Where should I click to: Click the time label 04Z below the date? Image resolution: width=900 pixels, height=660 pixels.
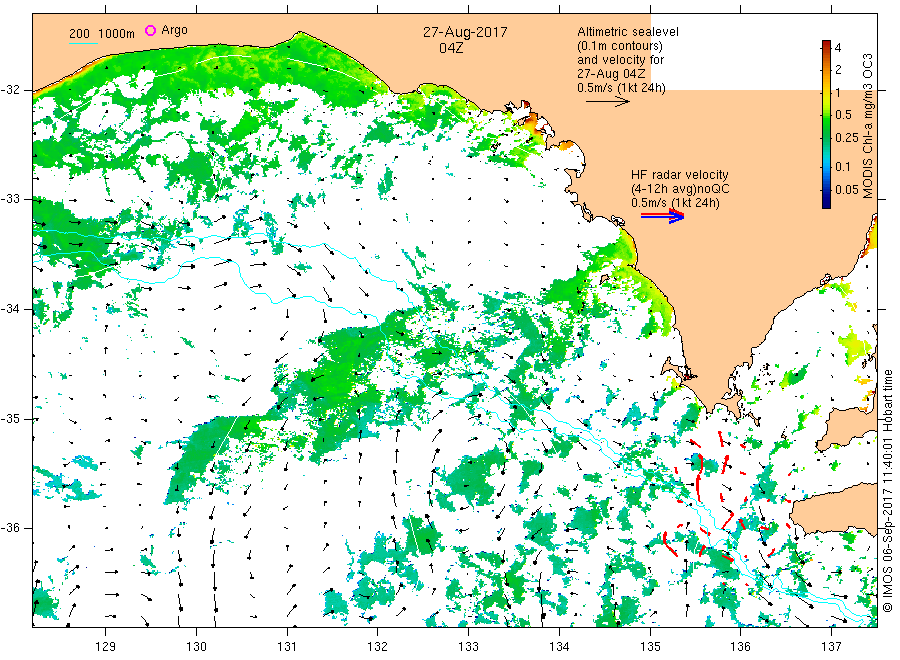click(x=451, y=48)
